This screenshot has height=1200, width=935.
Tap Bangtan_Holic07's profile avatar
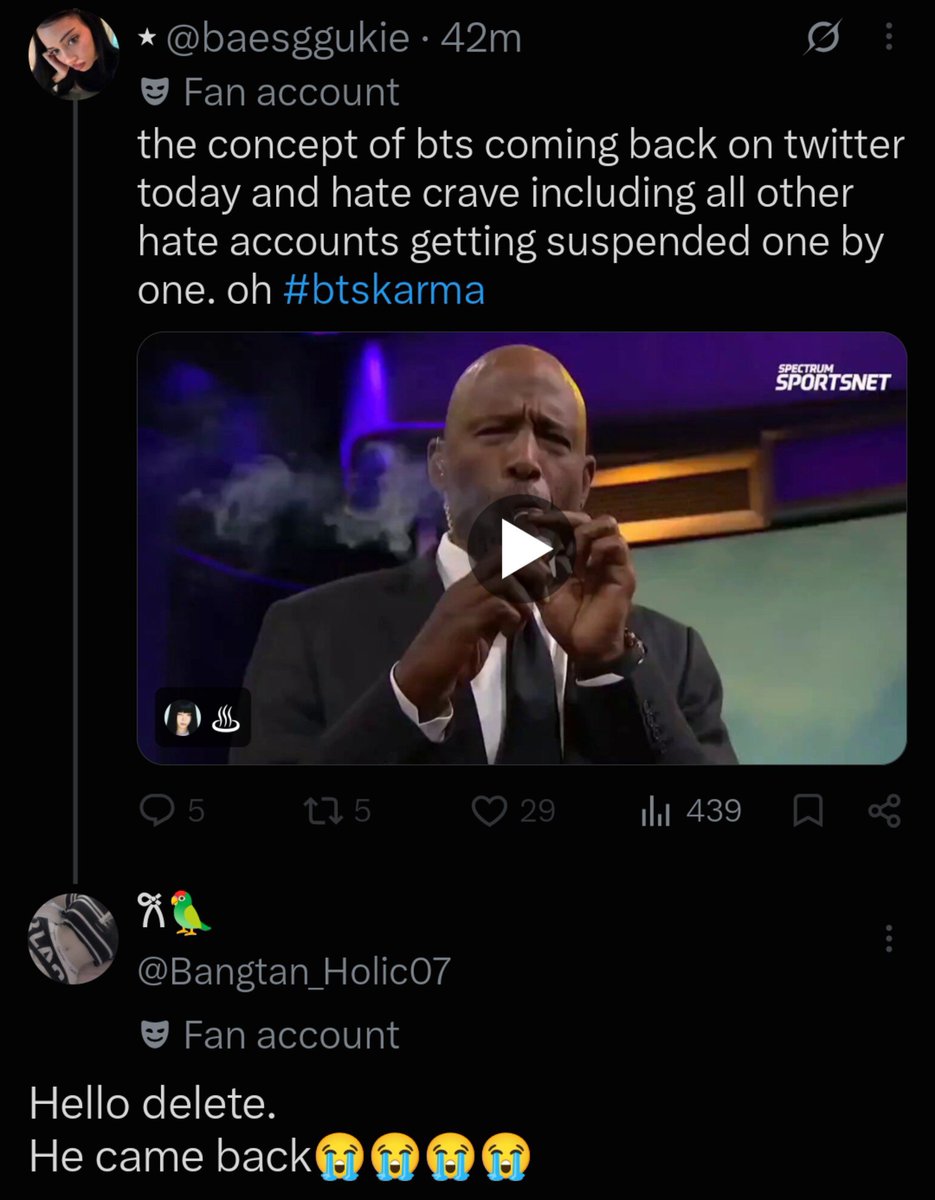[x=75, y=939]
